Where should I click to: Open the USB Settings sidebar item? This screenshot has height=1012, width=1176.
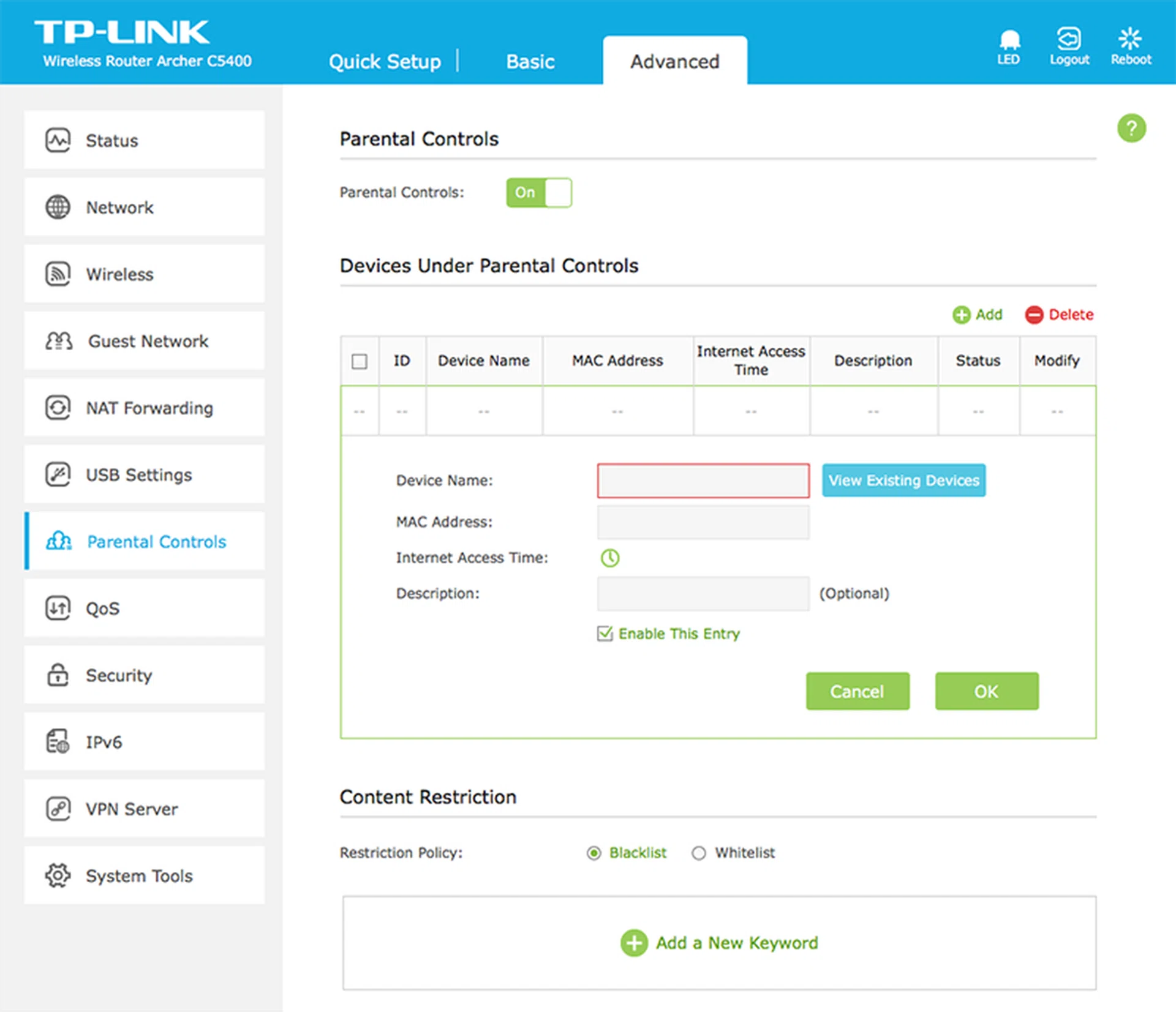[x=145, y=475]
